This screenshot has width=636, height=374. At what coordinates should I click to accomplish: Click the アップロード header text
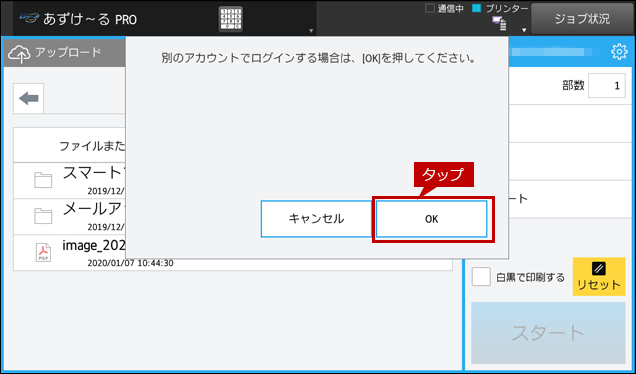point(68,52)
